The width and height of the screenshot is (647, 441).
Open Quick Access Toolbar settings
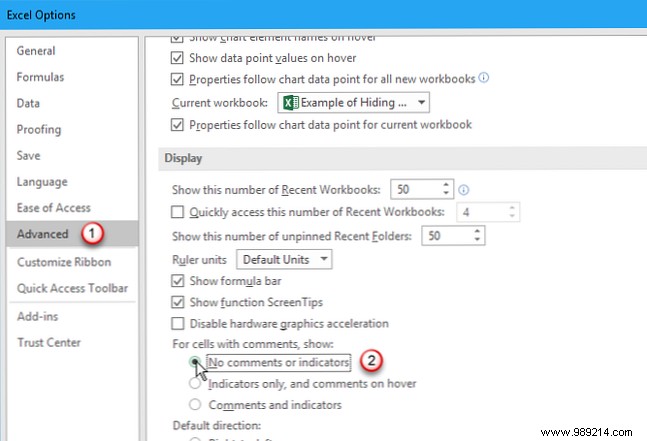point(73,288)
